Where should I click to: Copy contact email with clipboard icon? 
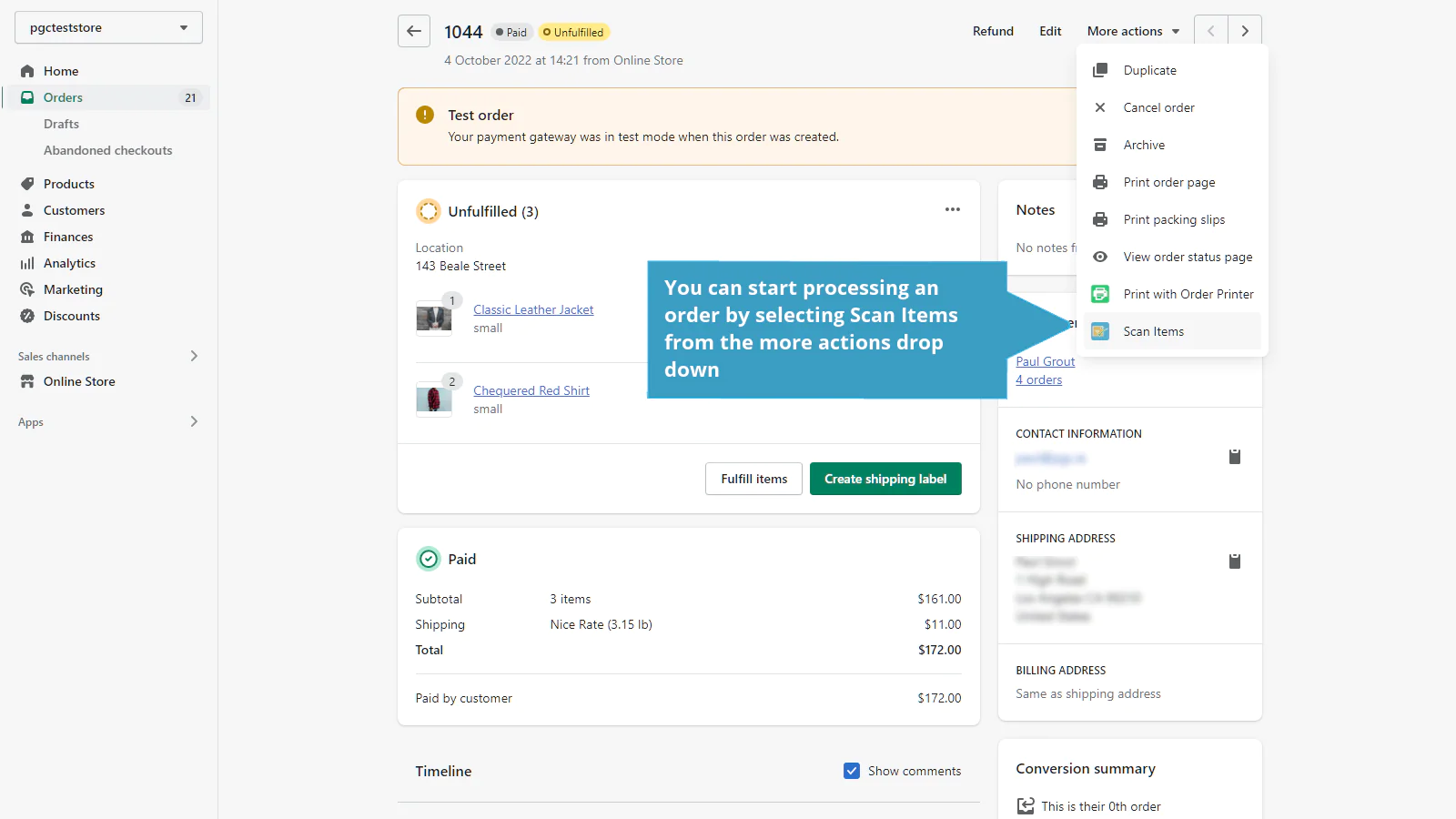pos(1235,457)
